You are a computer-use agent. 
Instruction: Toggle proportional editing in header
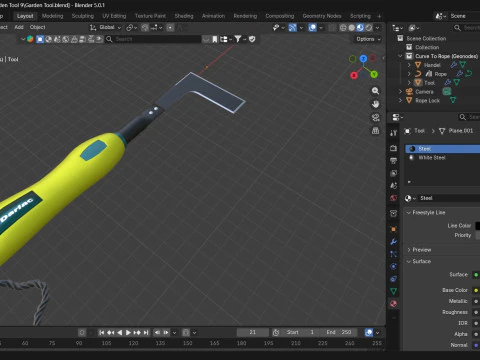[170, 28]
